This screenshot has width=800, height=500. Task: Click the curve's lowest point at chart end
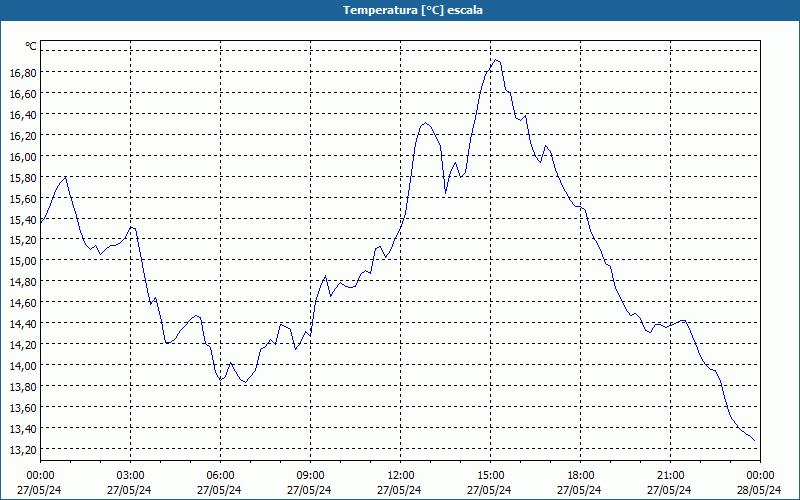click(754, 441)
